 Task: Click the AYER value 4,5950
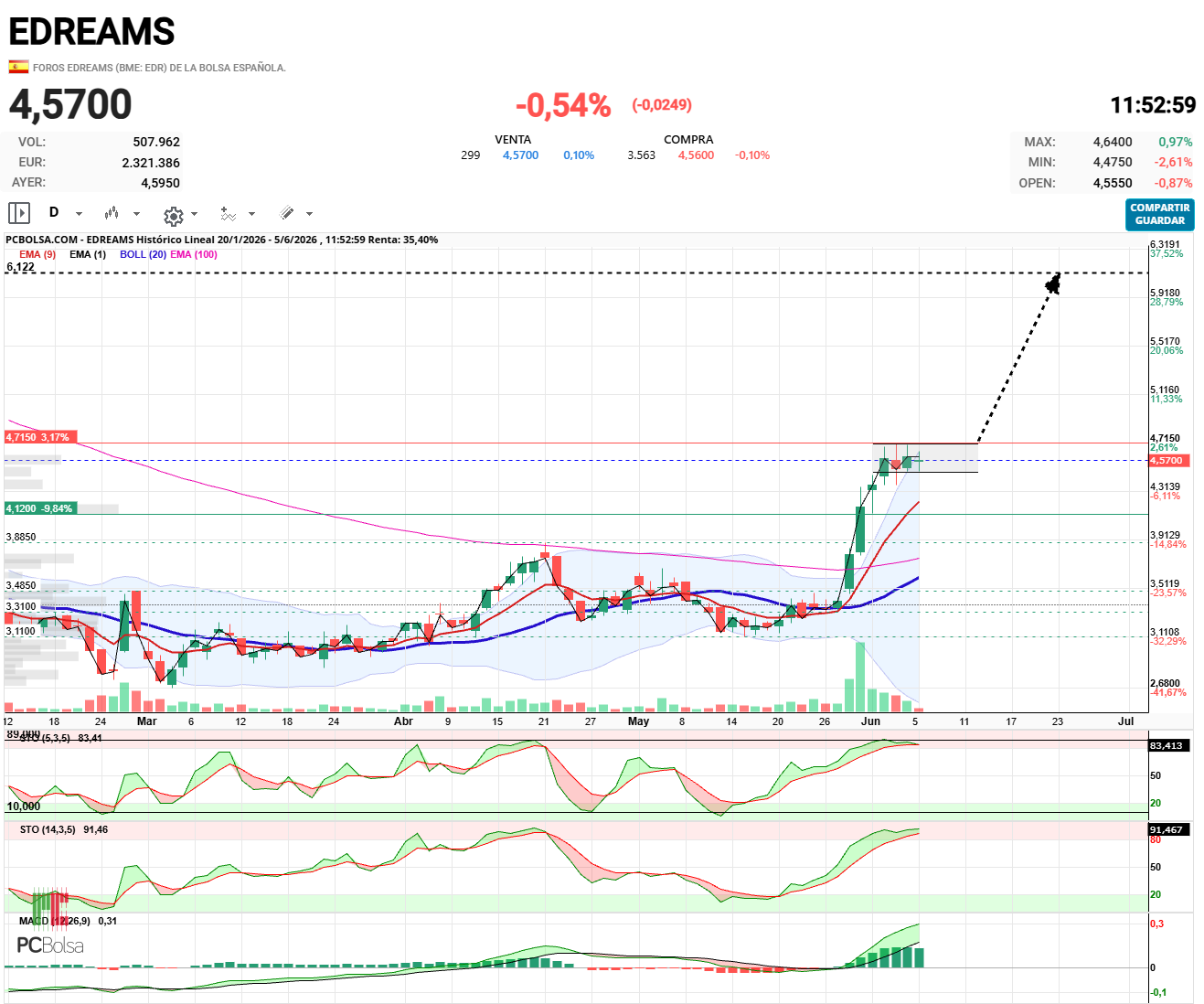click(x=160, y=183)
